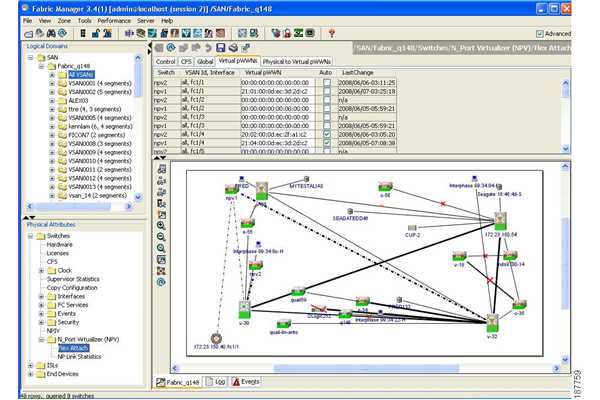Click the monitor icon left of the help icon
This screenshot has height=400, width=600.
click(x=310, y=33)
